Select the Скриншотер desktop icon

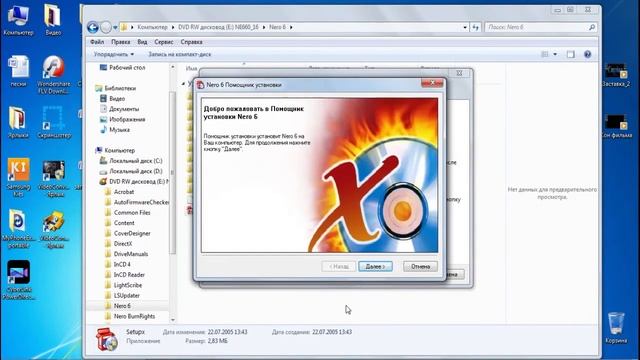tap(53, 122)
